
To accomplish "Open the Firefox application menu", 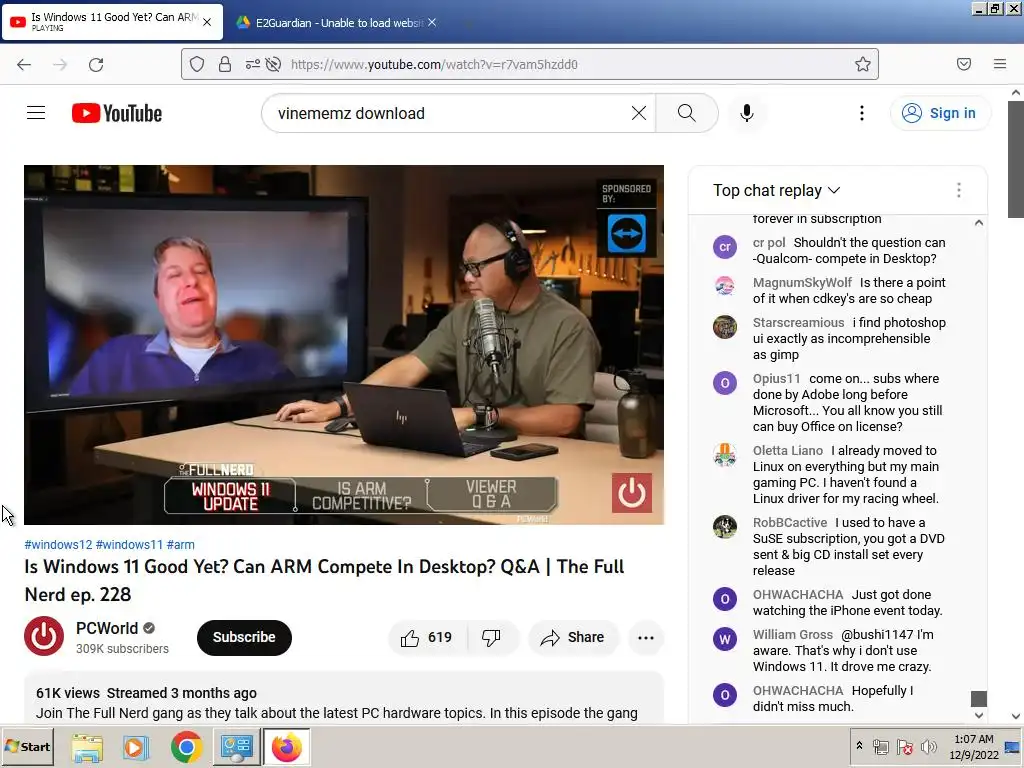I will (1000, 64).
